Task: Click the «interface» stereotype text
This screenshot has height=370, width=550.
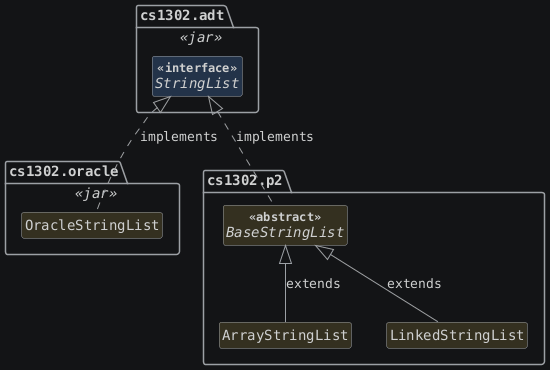Action: (x=197, y=68)
